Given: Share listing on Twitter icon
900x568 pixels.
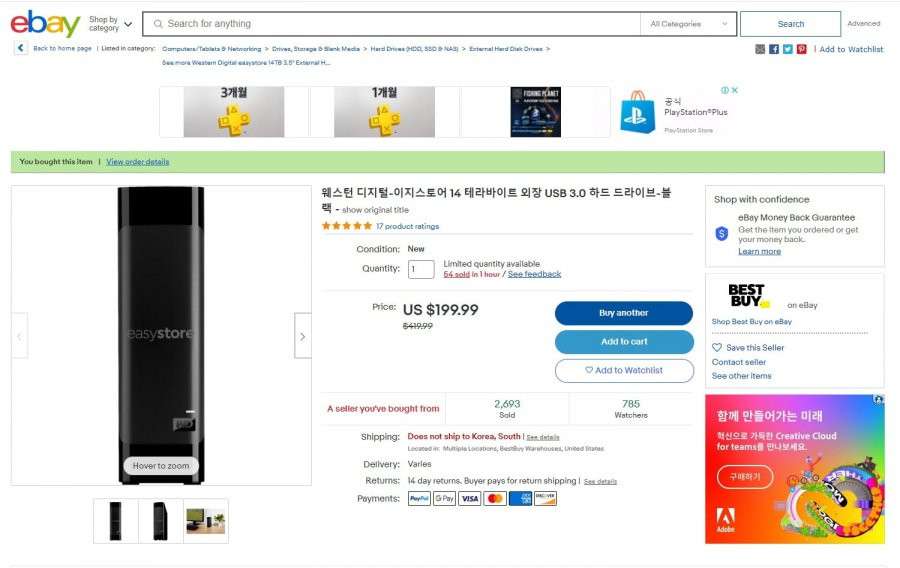Looking at the screenshot, I should click(x=788, y=49).
